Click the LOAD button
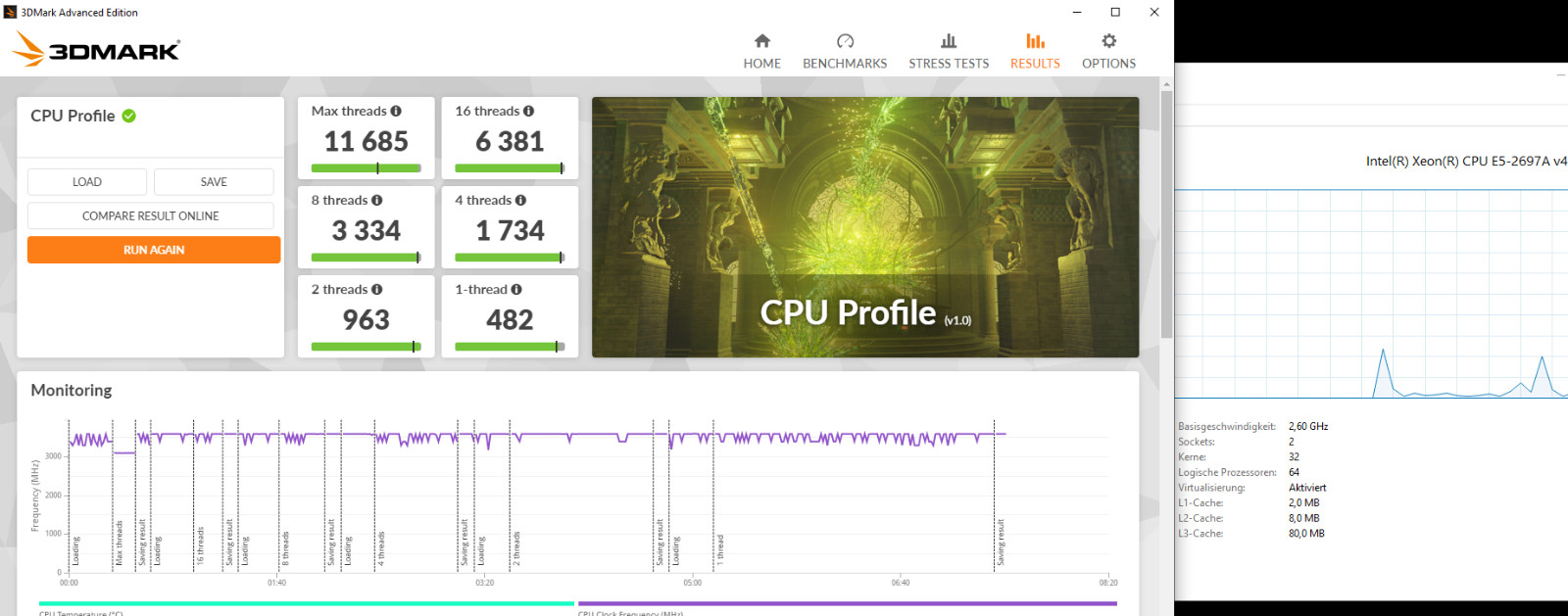Viewport: 1568px width, 616px height. pos(87,182)
